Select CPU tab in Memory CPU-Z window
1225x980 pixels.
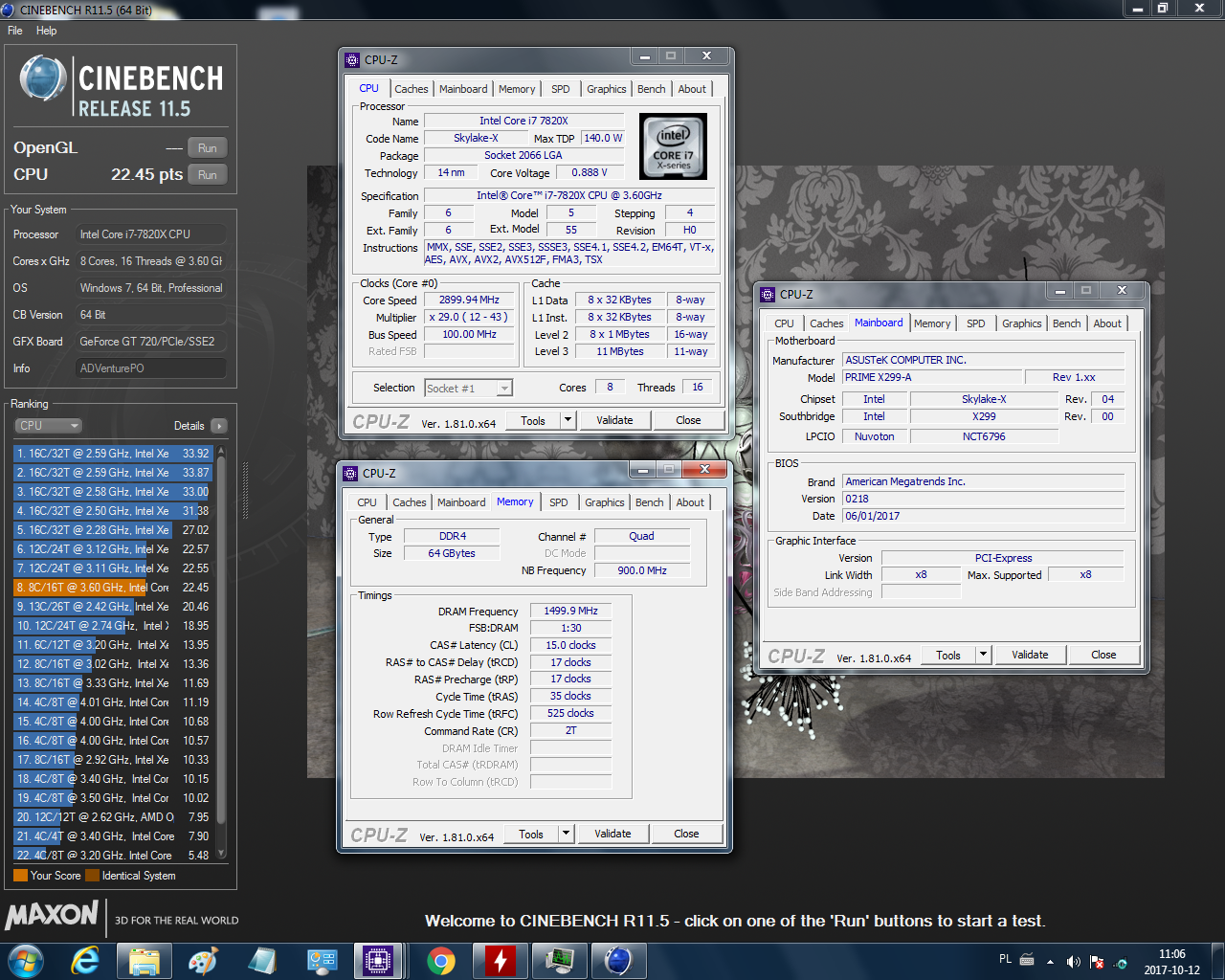[367, 502]
